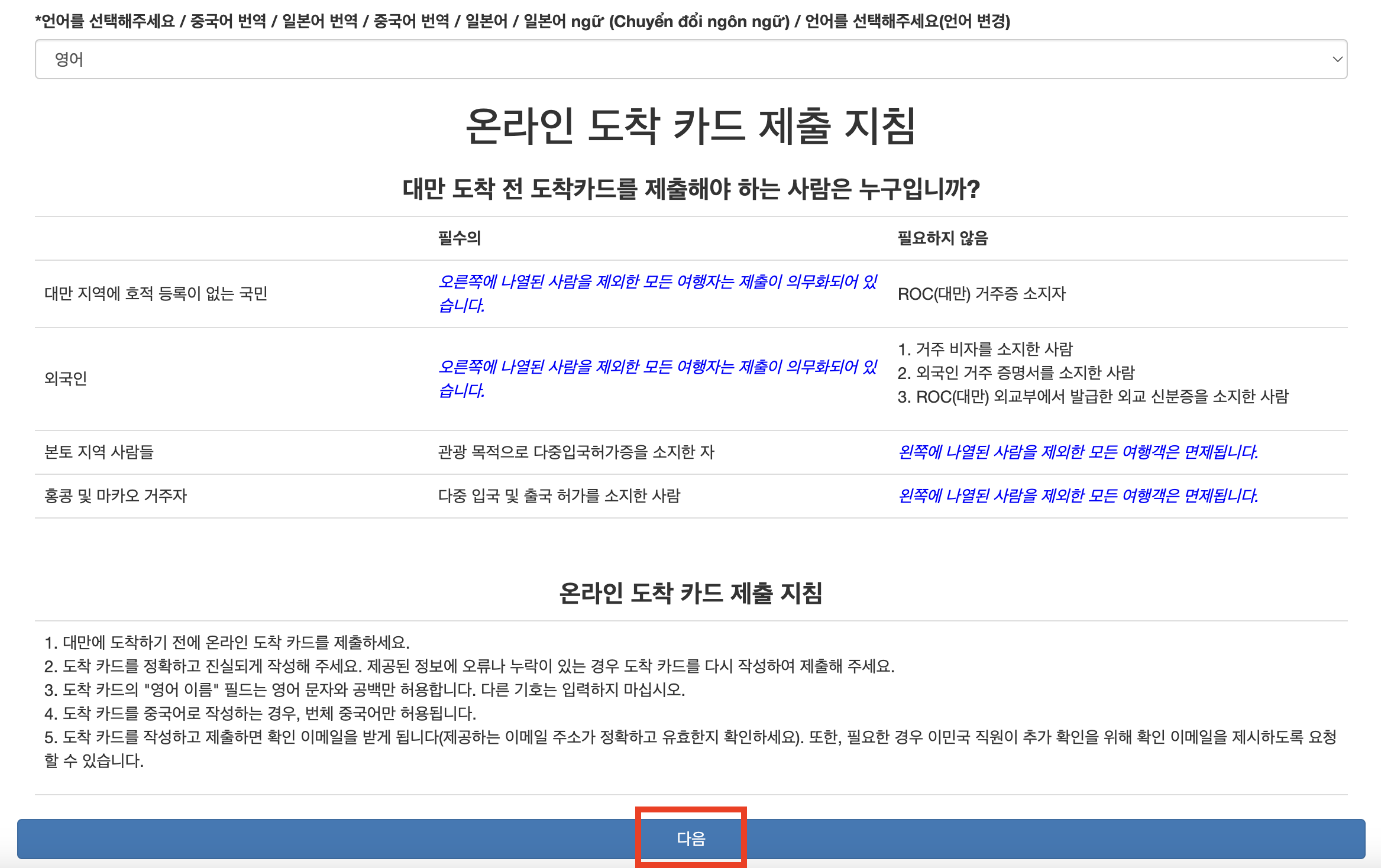Click blue exemption text in 홍콩 마카오 row
1381x868 pixels.
pos(1078,496)
